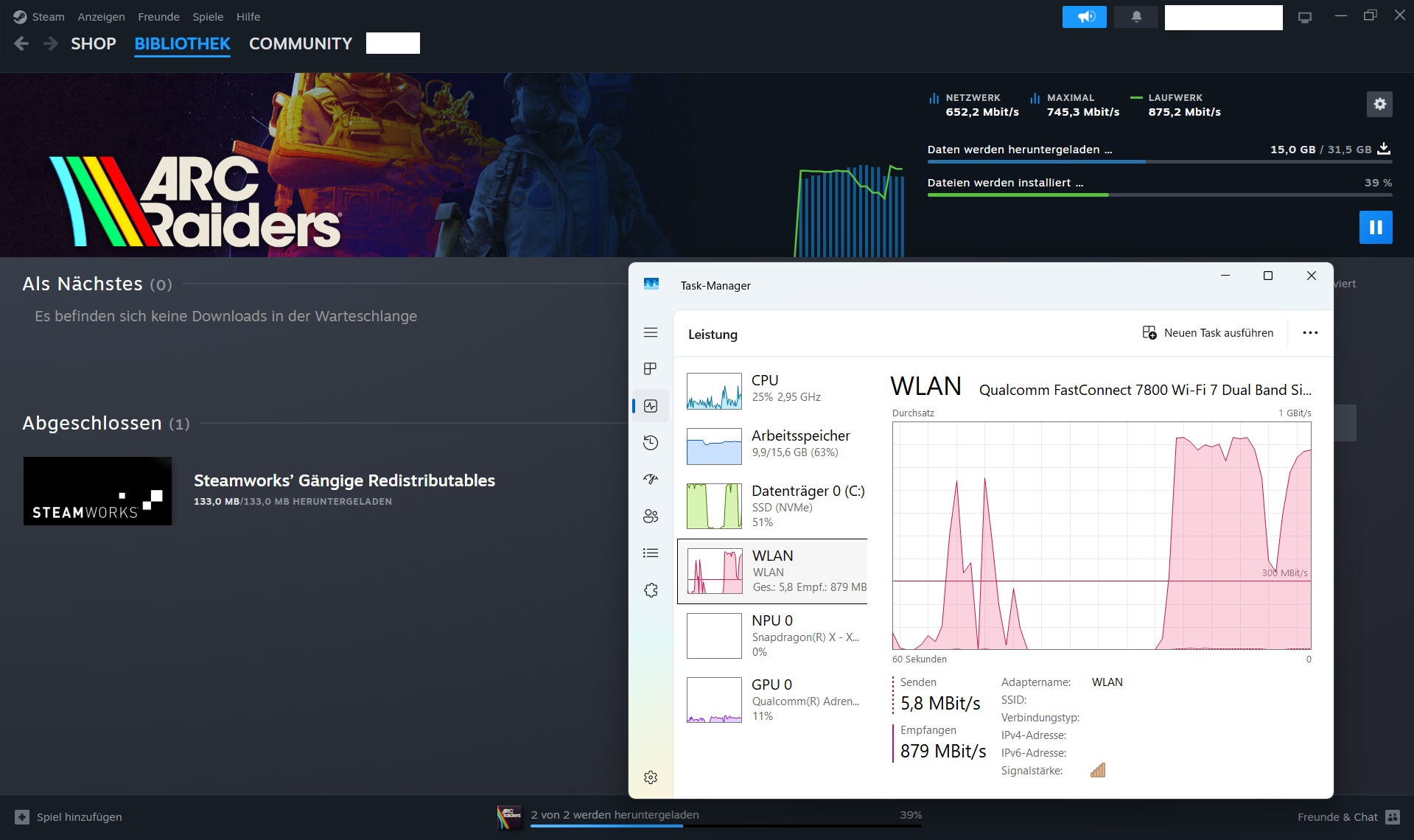Image resolution: width=1414 pixels, height=840 pixels.
Task: Open Task Manager Details page
Action: coord(651,553)
